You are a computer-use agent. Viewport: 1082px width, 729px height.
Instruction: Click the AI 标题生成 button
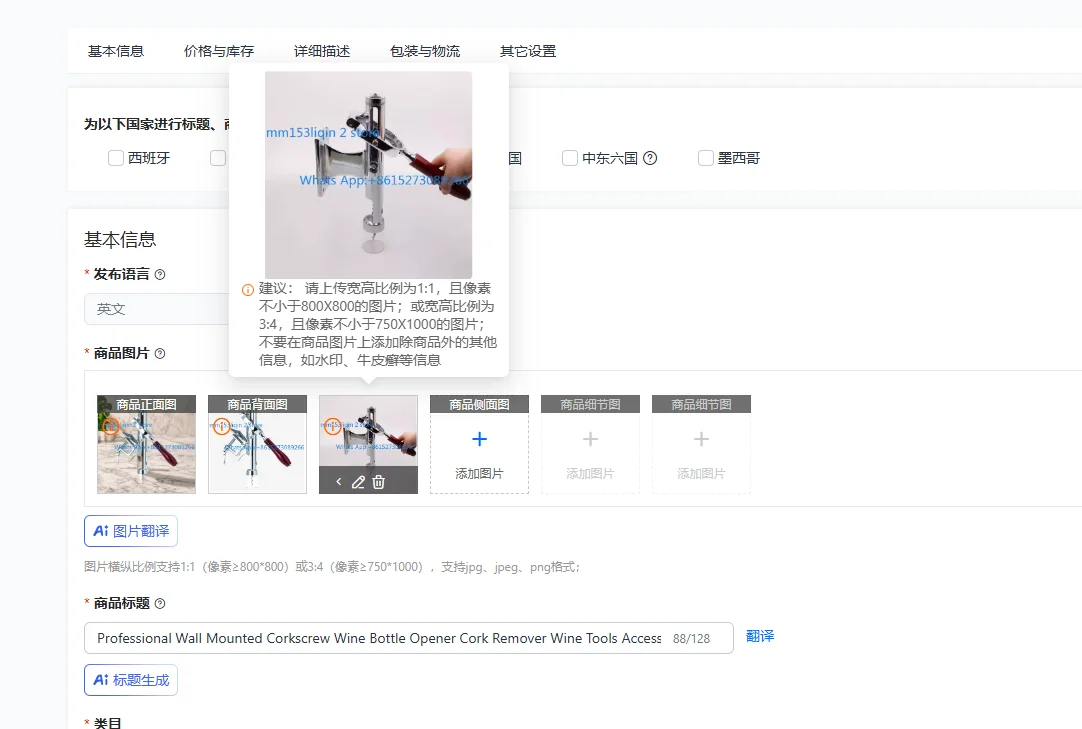tap(131, 680)
